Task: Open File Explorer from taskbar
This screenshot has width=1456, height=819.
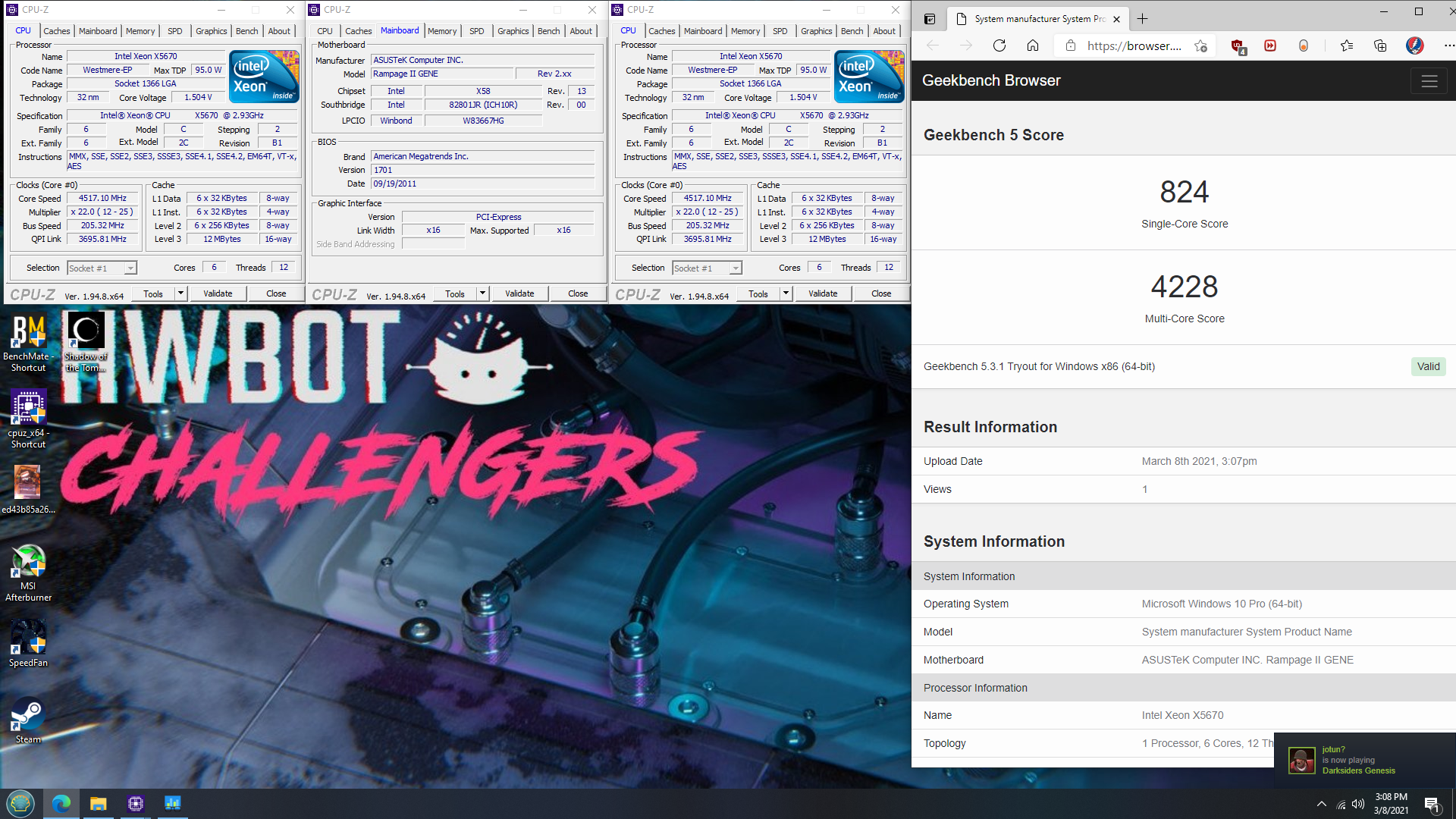Action: (x=99, y=803)
